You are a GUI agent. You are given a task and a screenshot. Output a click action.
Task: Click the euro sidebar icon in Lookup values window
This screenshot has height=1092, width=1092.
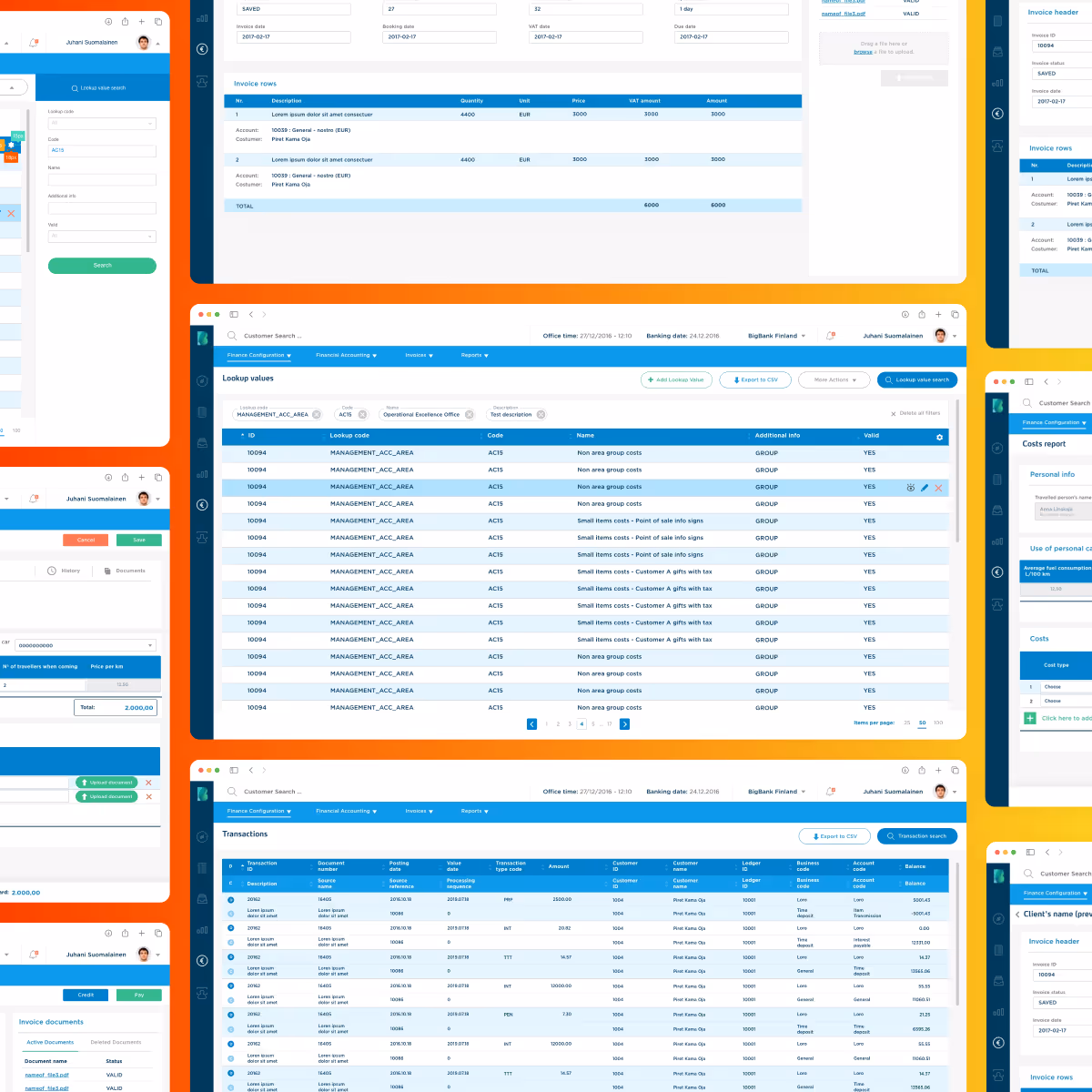point(202,505)
